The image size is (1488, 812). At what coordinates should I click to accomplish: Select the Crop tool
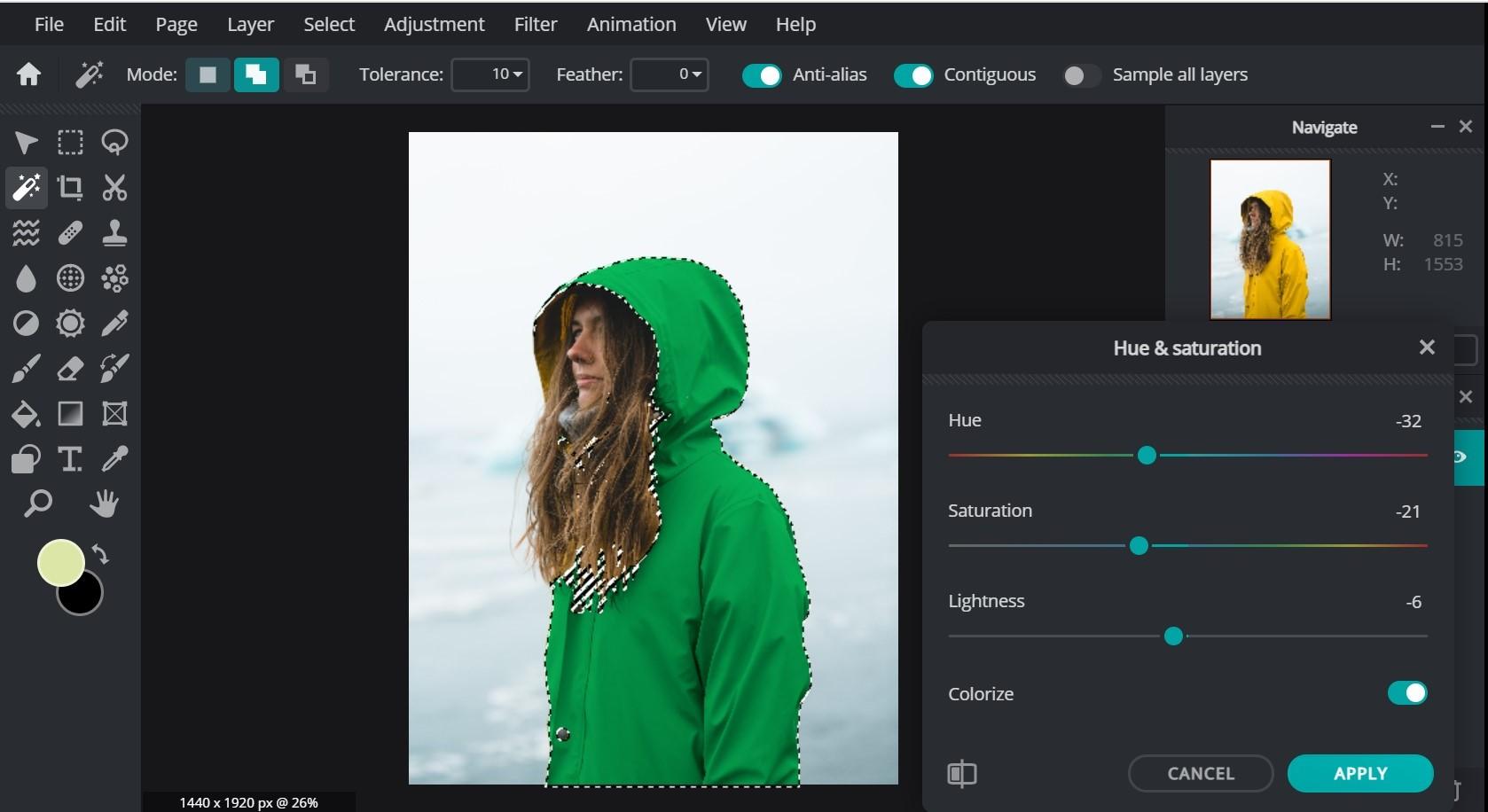pyautogui.click(x=70, y=188)
